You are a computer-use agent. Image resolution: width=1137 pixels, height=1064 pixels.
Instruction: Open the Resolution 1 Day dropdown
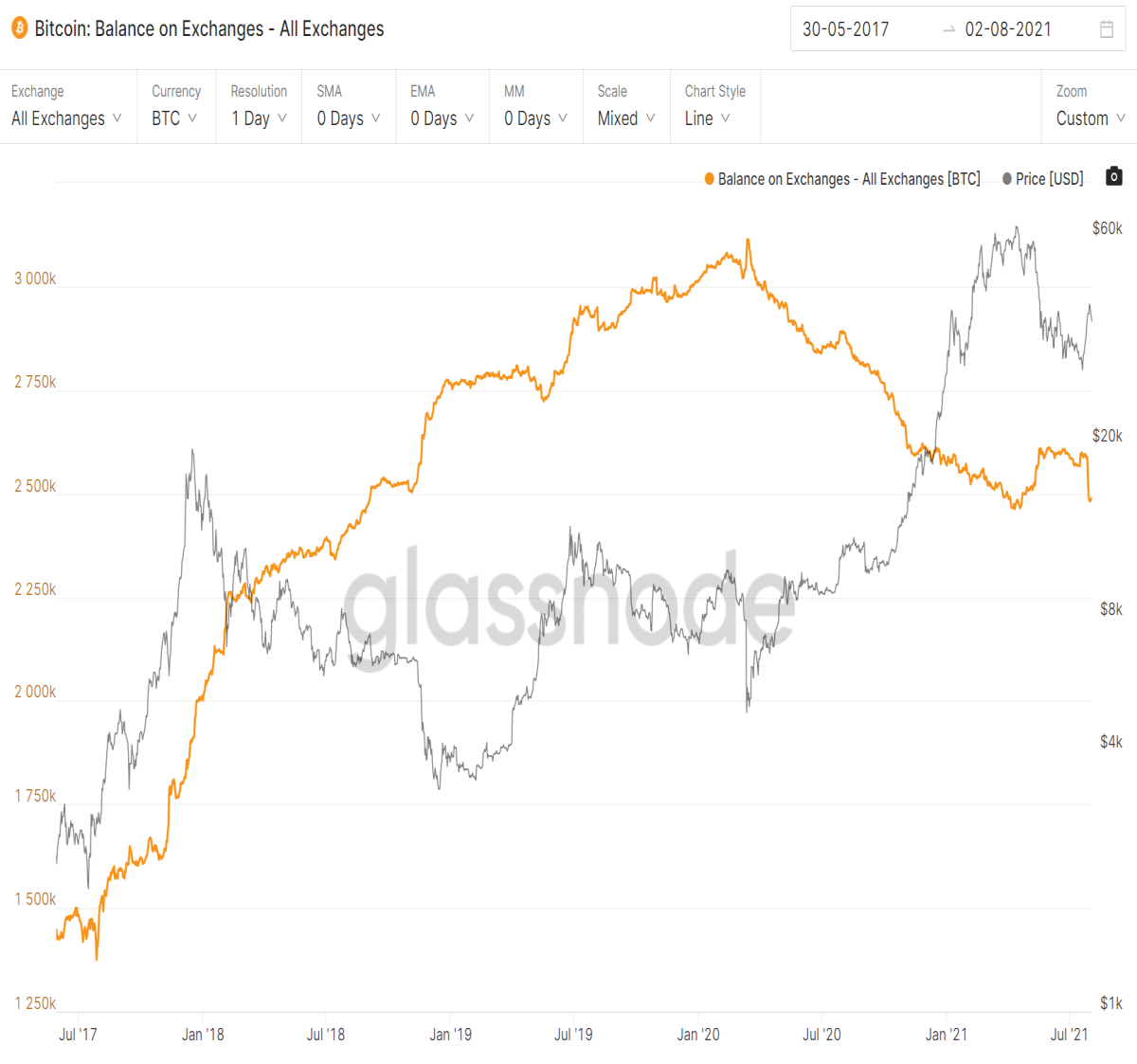(259, 107)
